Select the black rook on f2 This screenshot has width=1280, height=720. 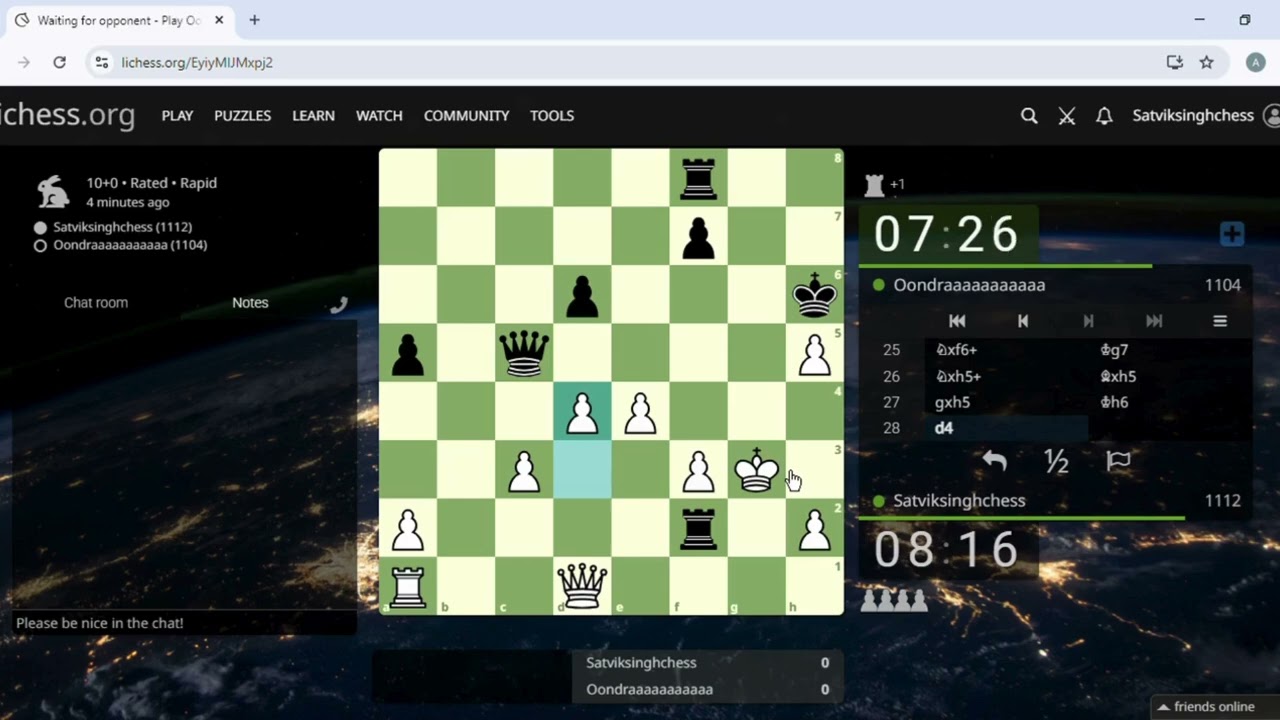coord(698,528)
